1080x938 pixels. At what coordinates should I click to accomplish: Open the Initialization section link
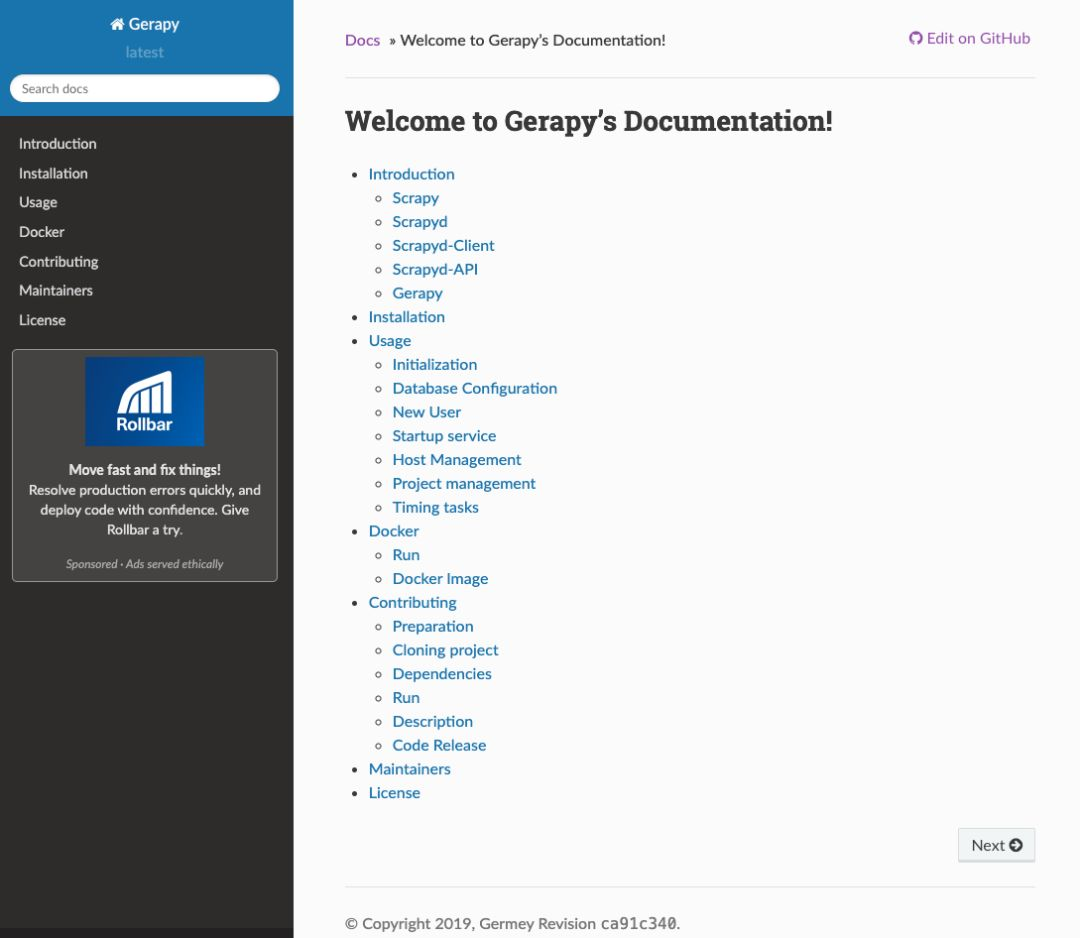pyautogui.click(x=435, y=364)
